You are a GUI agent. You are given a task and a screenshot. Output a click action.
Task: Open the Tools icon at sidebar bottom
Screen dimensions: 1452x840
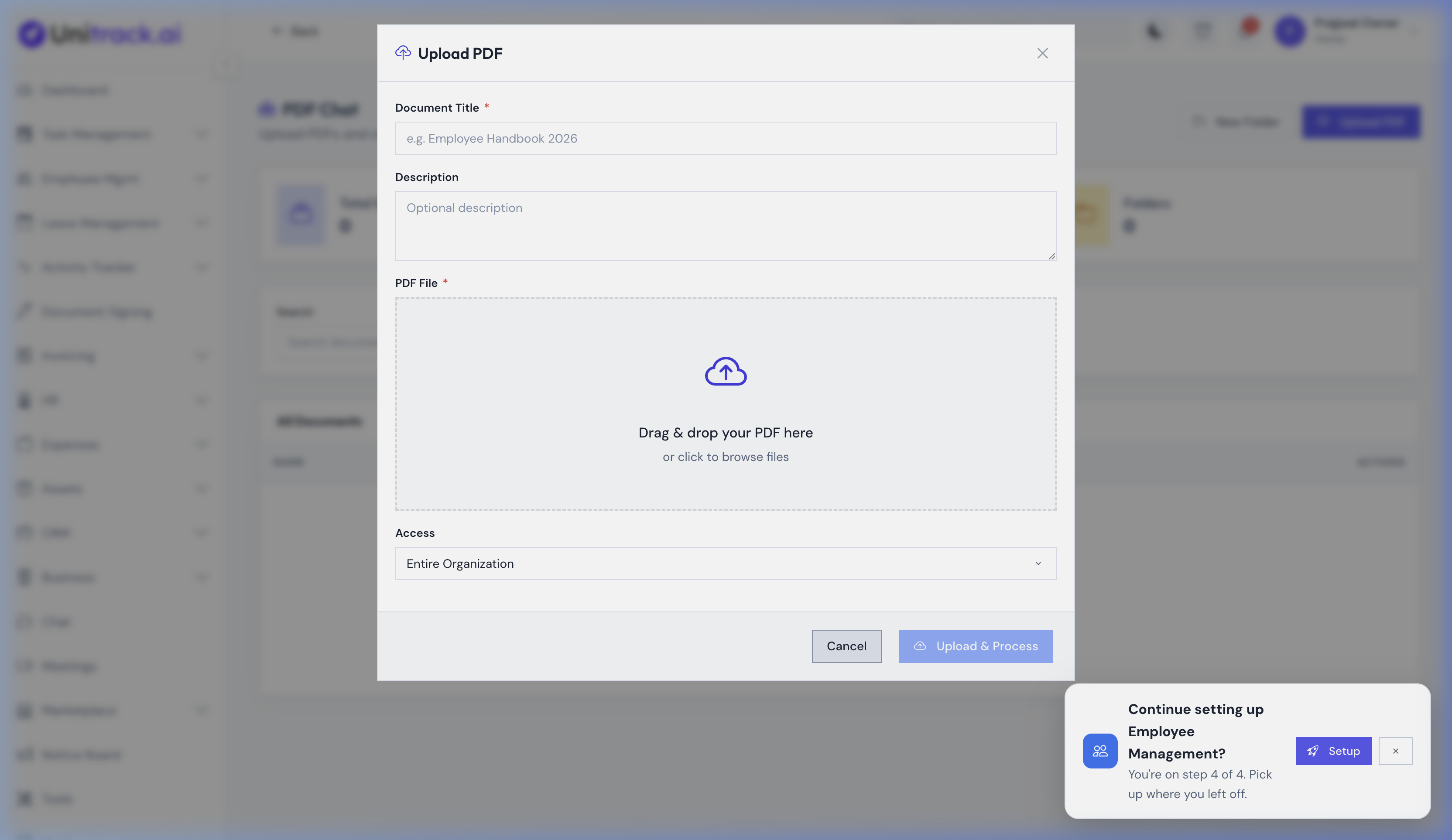click(x=24, y=799)
